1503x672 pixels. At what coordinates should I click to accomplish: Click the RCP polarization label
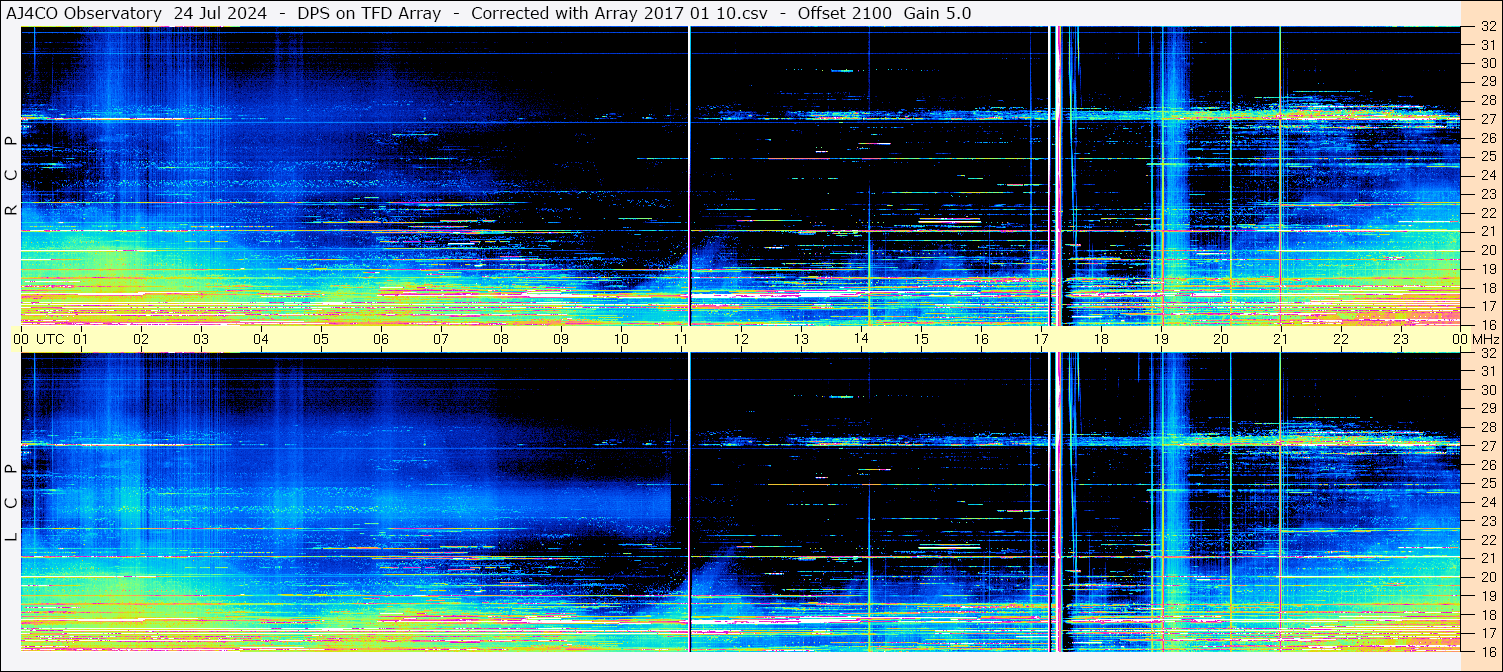(11, 176)
